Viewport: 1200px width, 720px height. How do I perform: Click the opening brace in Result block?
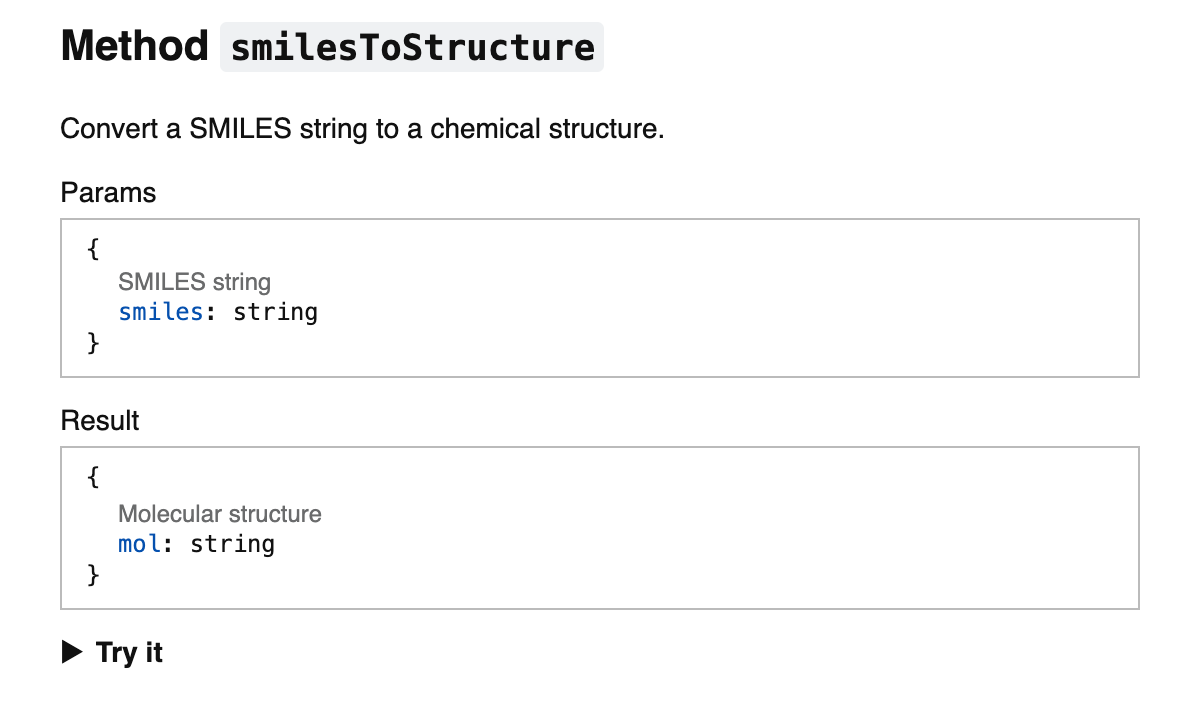[92, 477]
